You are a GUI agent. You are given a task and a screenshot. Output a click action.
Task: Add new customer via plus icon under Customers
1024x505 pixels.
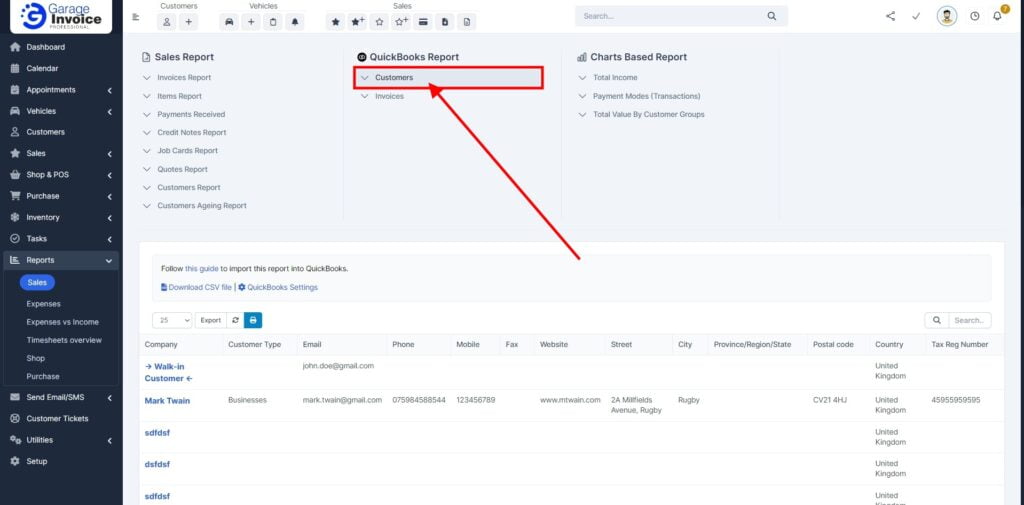tap(188, 22)
